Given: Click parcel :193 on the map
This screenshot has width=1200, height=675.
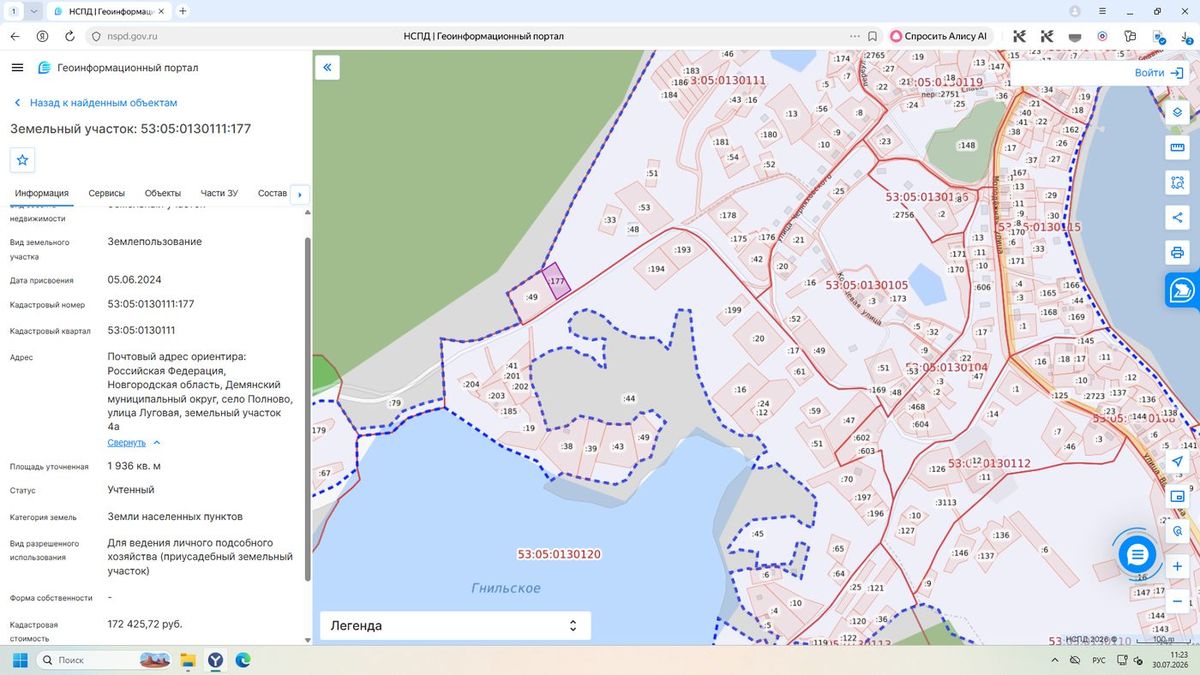Looking at the screenshot, I should pyautogui.click(x=682, y=250).
